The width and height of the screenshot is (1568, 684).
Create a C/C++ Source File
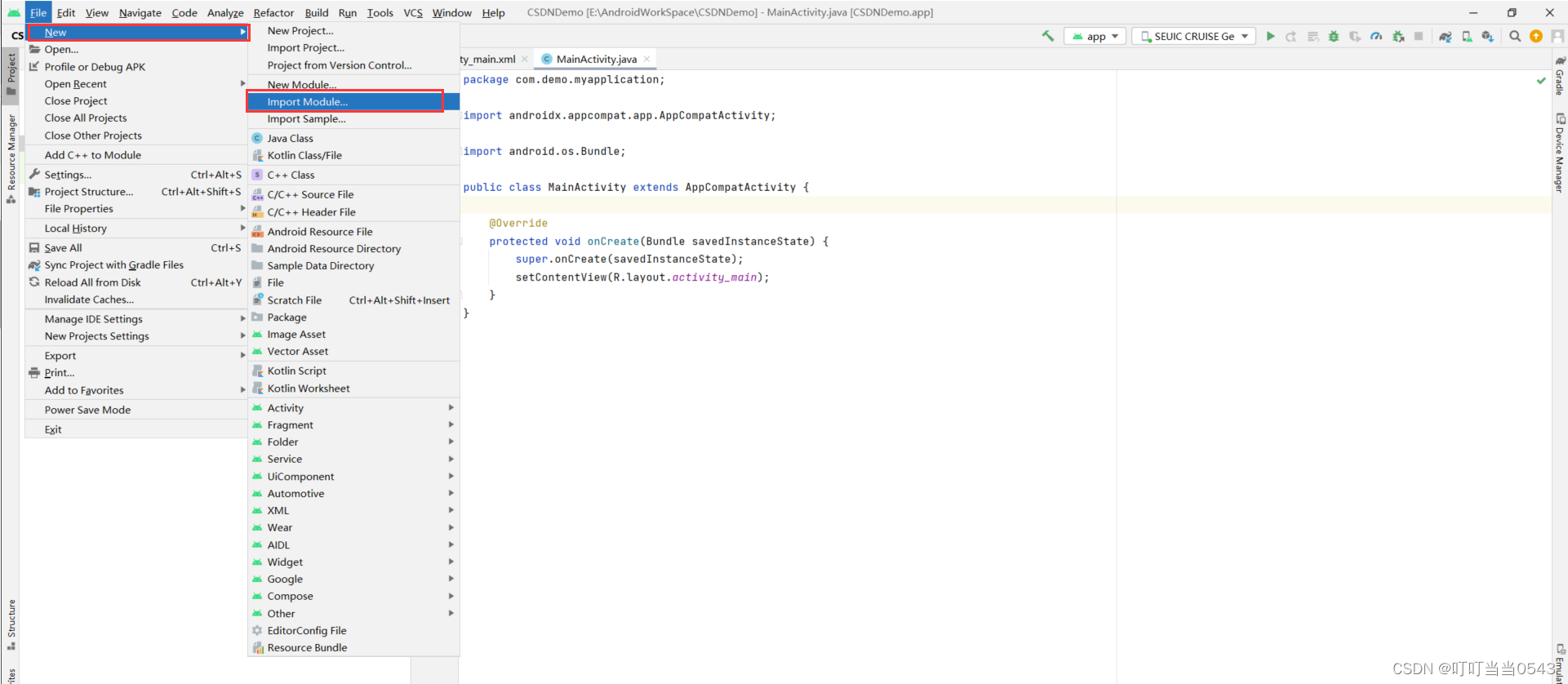click(353, 195)
